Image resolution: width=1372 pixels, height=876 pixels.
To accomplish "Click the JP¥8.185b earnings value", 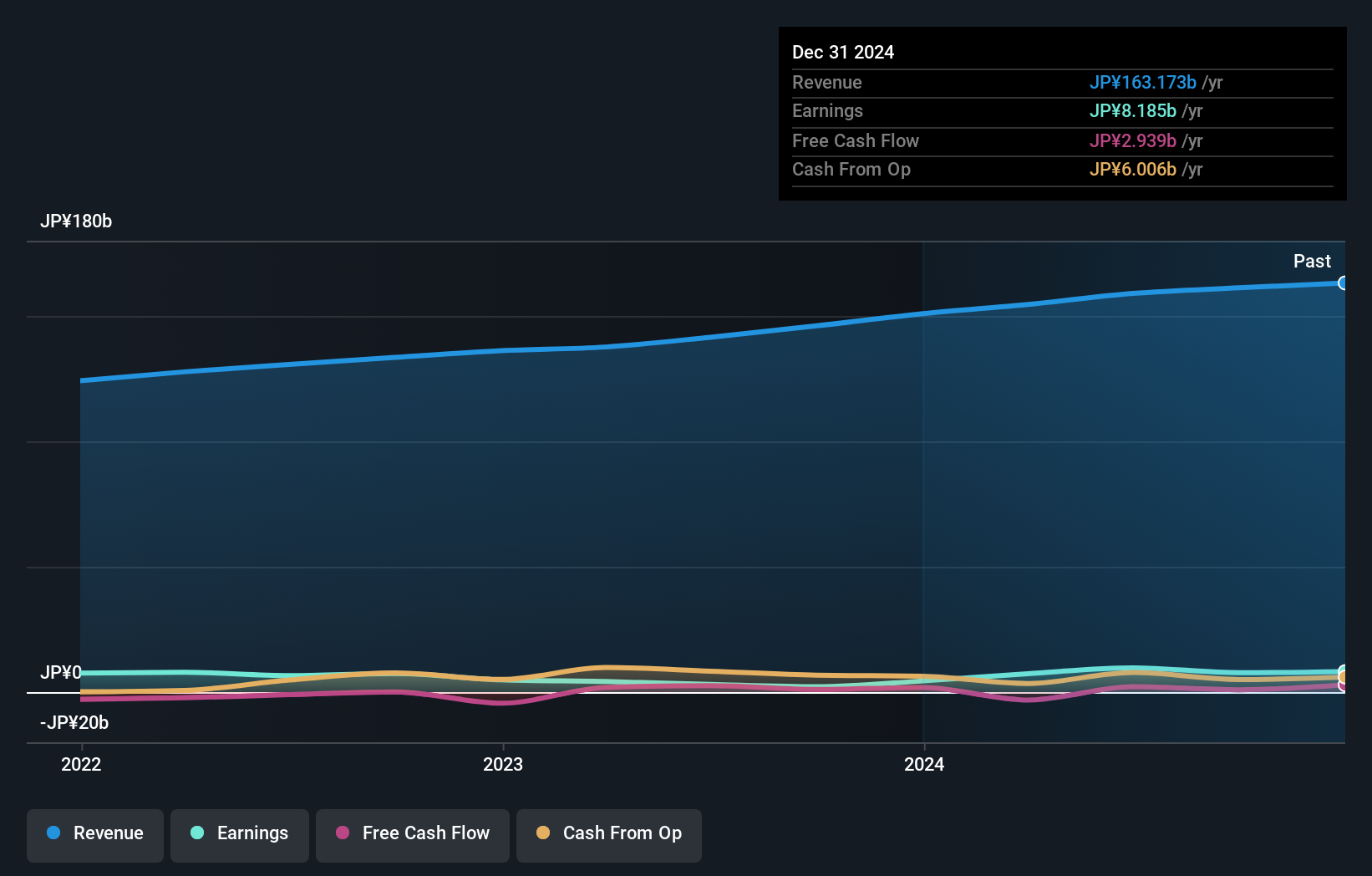I will (x=1132, y=110).
